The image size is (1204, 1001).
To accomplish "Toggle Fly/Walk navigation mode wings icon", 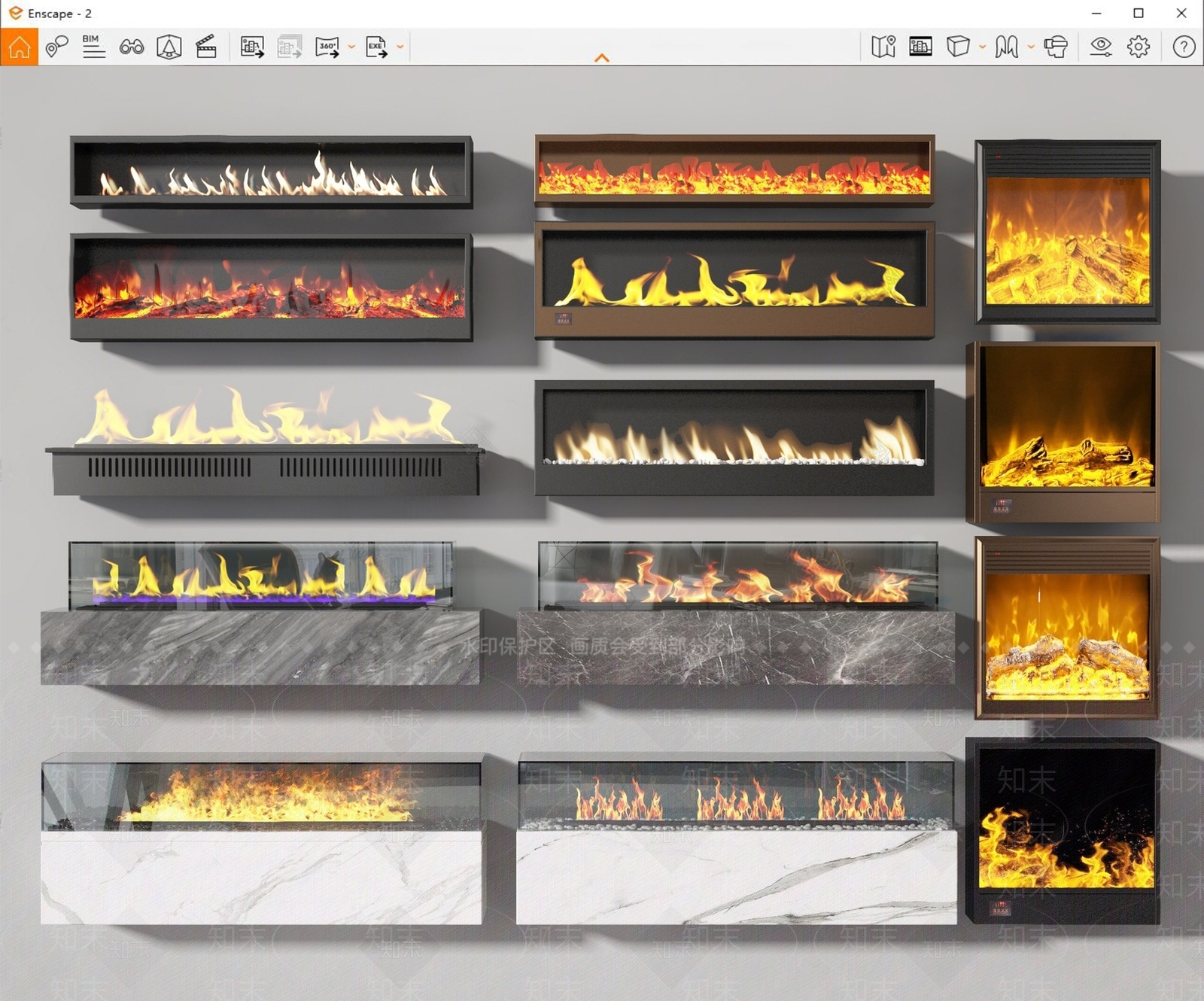I will click(1007, 47).
